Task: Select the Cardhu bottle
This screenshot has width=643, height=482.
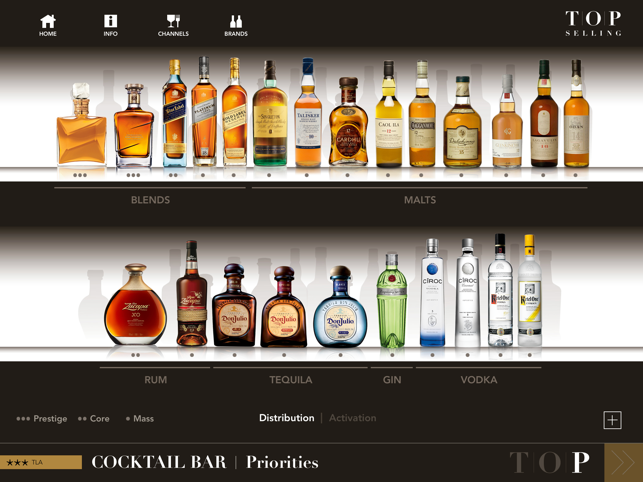Action: coord(349,121)
